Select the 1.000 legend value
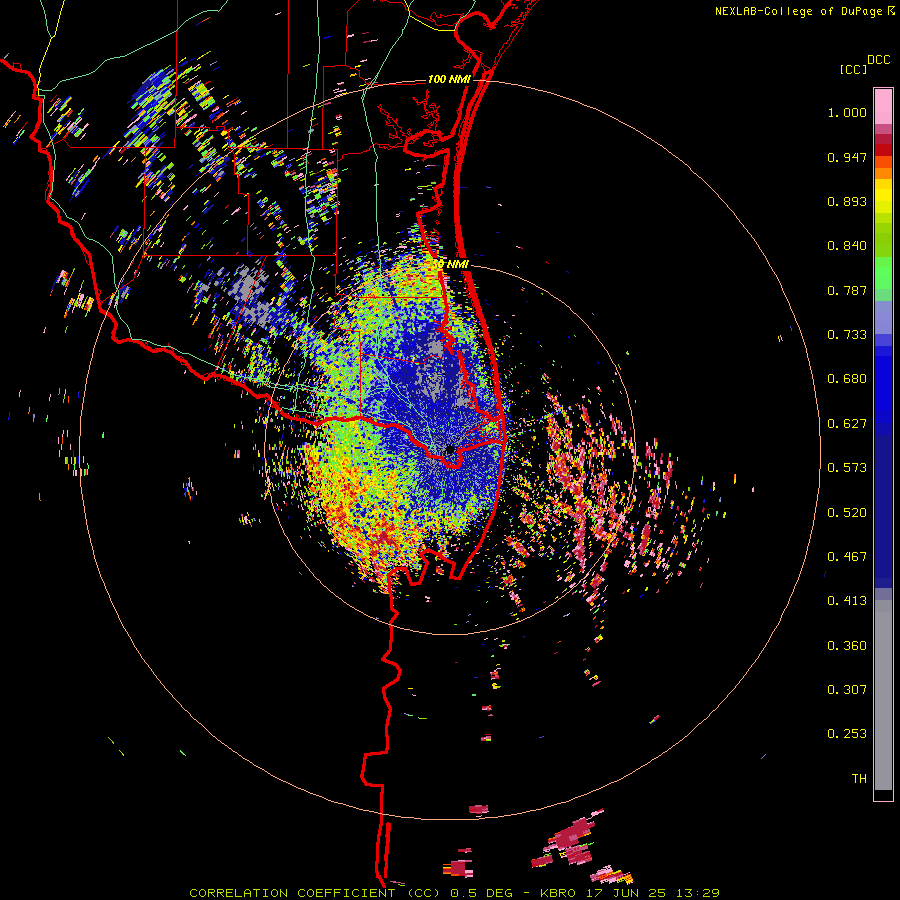The height and width of the screenshot is (900, 900). [847, 112]
